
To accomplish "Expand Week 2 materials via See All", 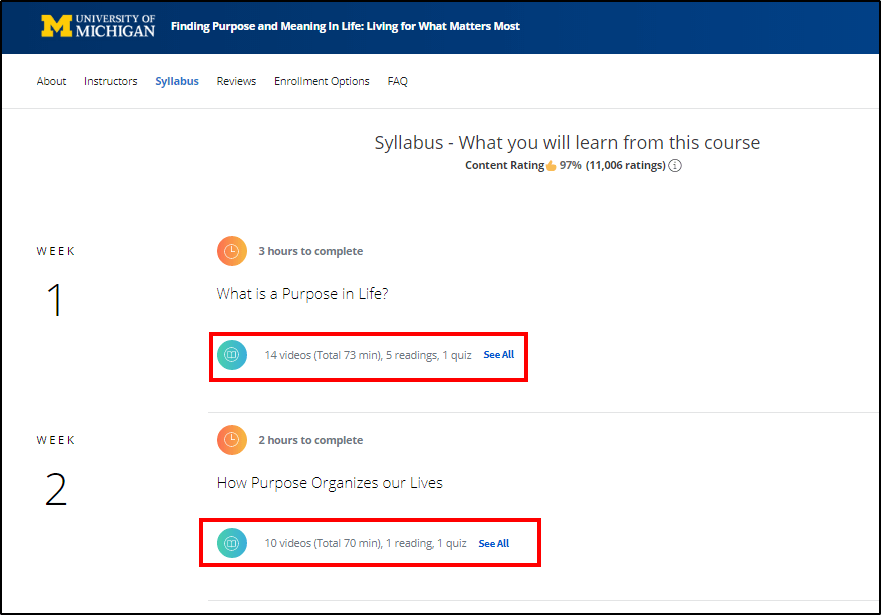I will pos(493,543).
